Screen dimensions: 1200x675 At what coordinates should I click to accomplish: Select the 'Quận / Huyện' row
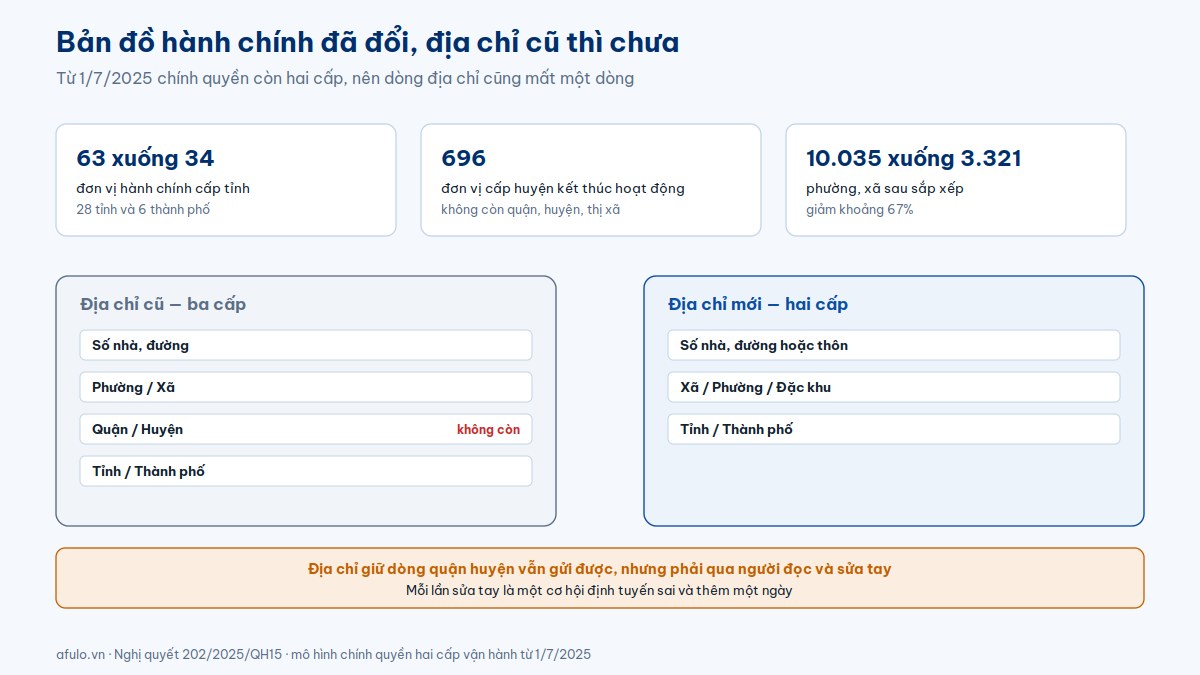pos(306,429)
